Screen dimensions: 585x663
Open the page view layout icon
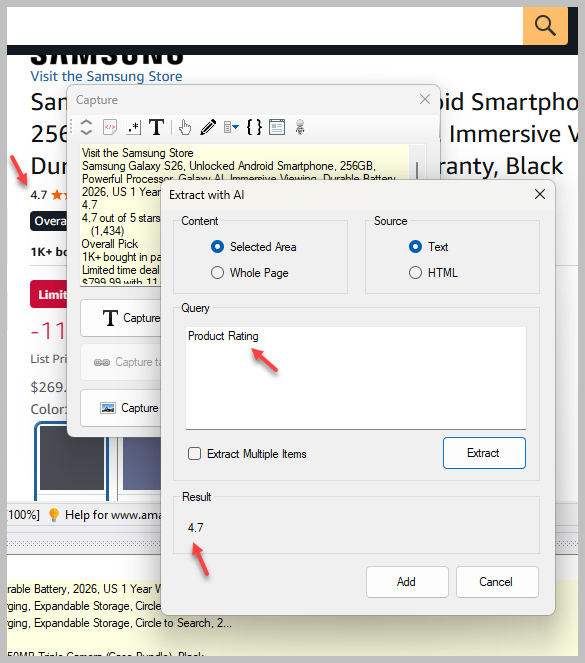click(x=277, y=127)
